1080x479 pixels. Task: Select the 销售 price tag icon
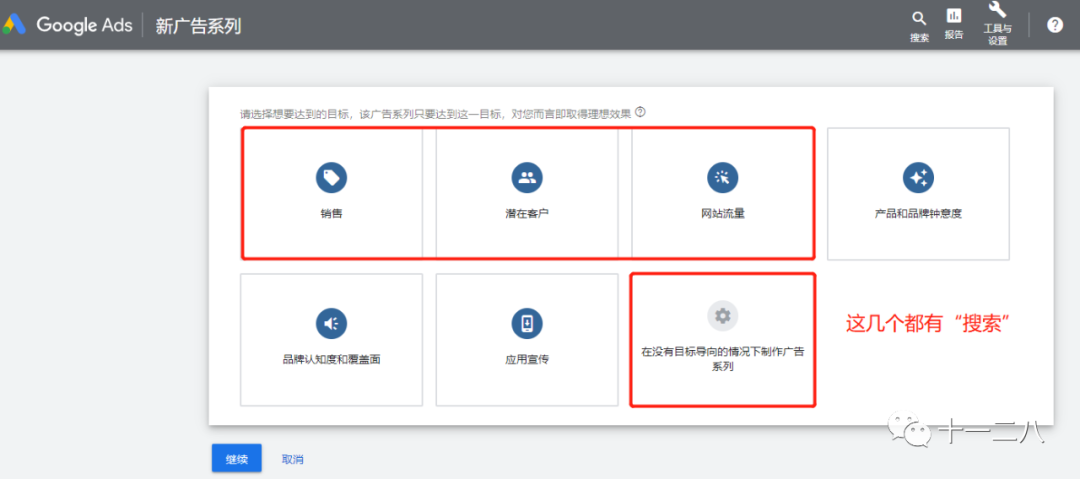(x=331, y=178)
